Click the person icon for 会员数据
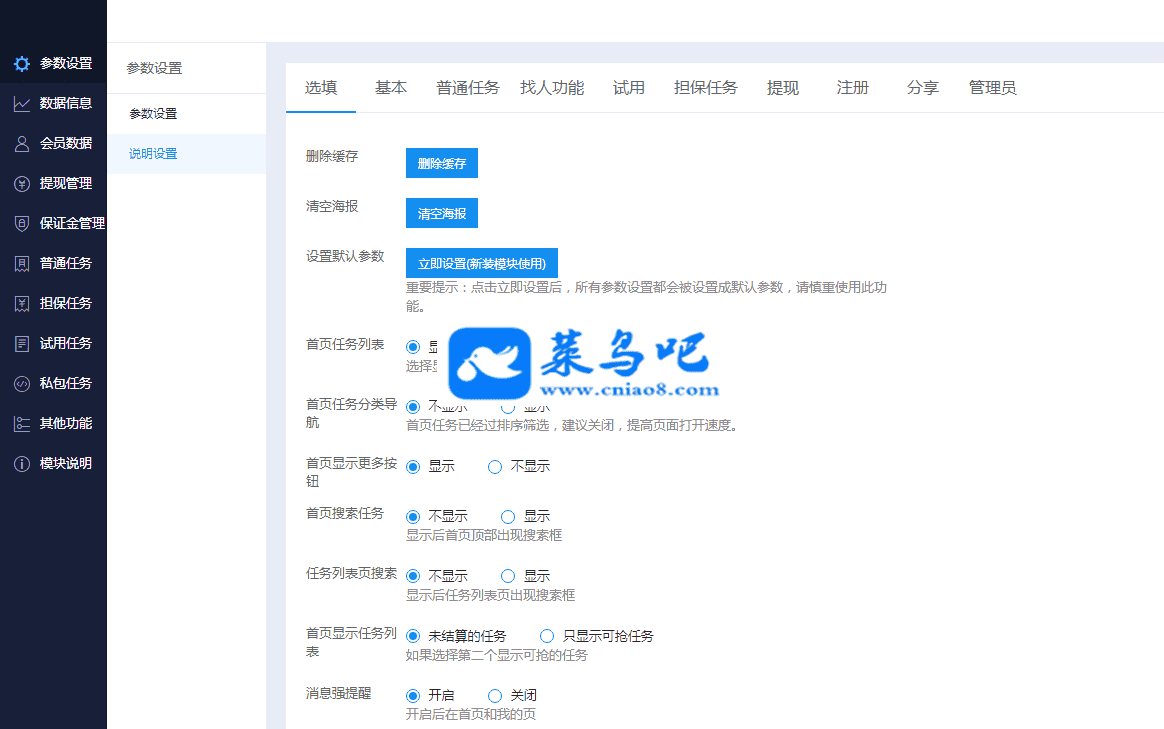The height and width of the screenshot is (729, 1164). pyautogui.click(x=21, y=143)
